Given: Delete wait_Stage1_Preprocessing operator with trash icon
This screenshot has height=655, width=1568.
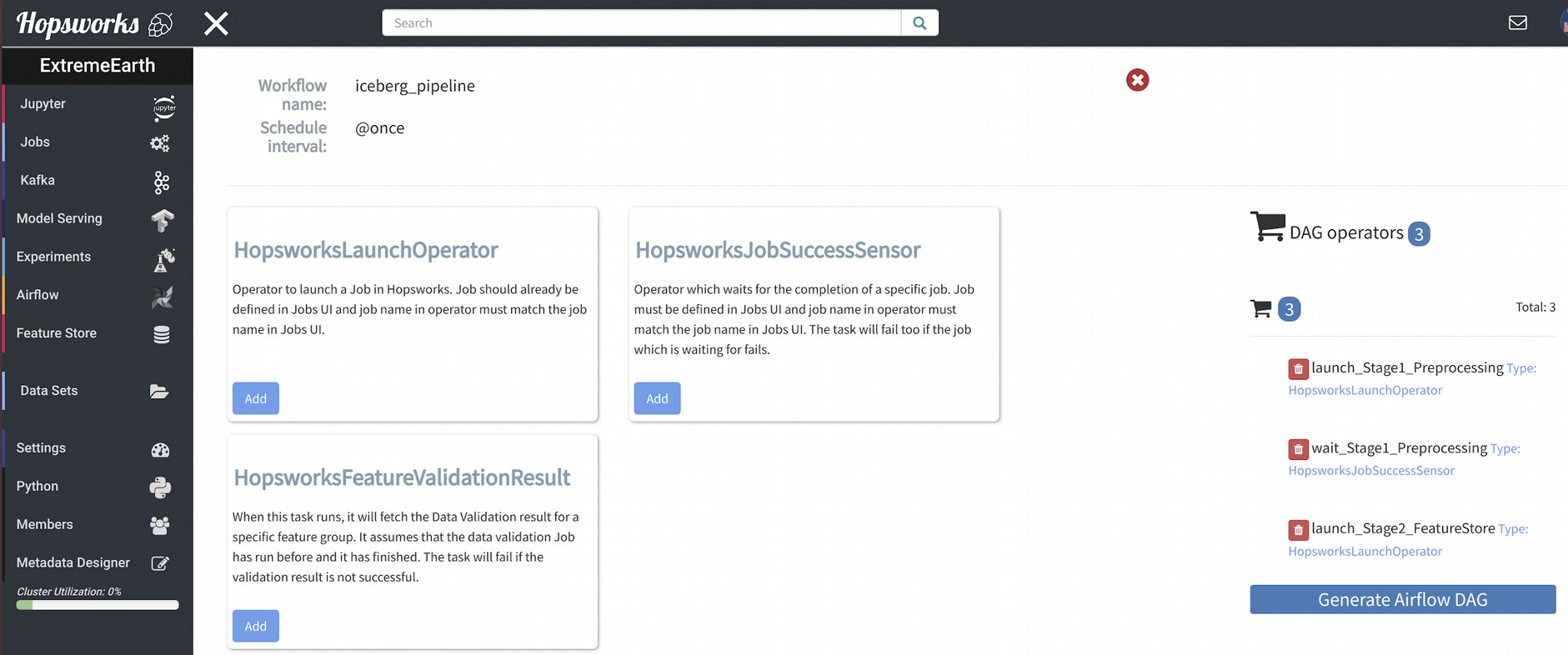Looking at the screenshot, I should click(1298, 449).
